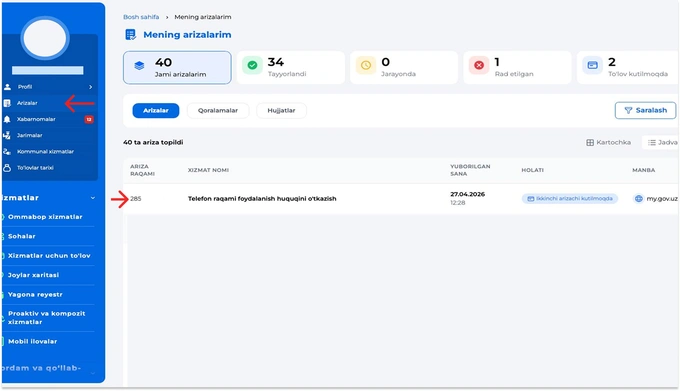Click the HOLATI column header

(533, 170)
